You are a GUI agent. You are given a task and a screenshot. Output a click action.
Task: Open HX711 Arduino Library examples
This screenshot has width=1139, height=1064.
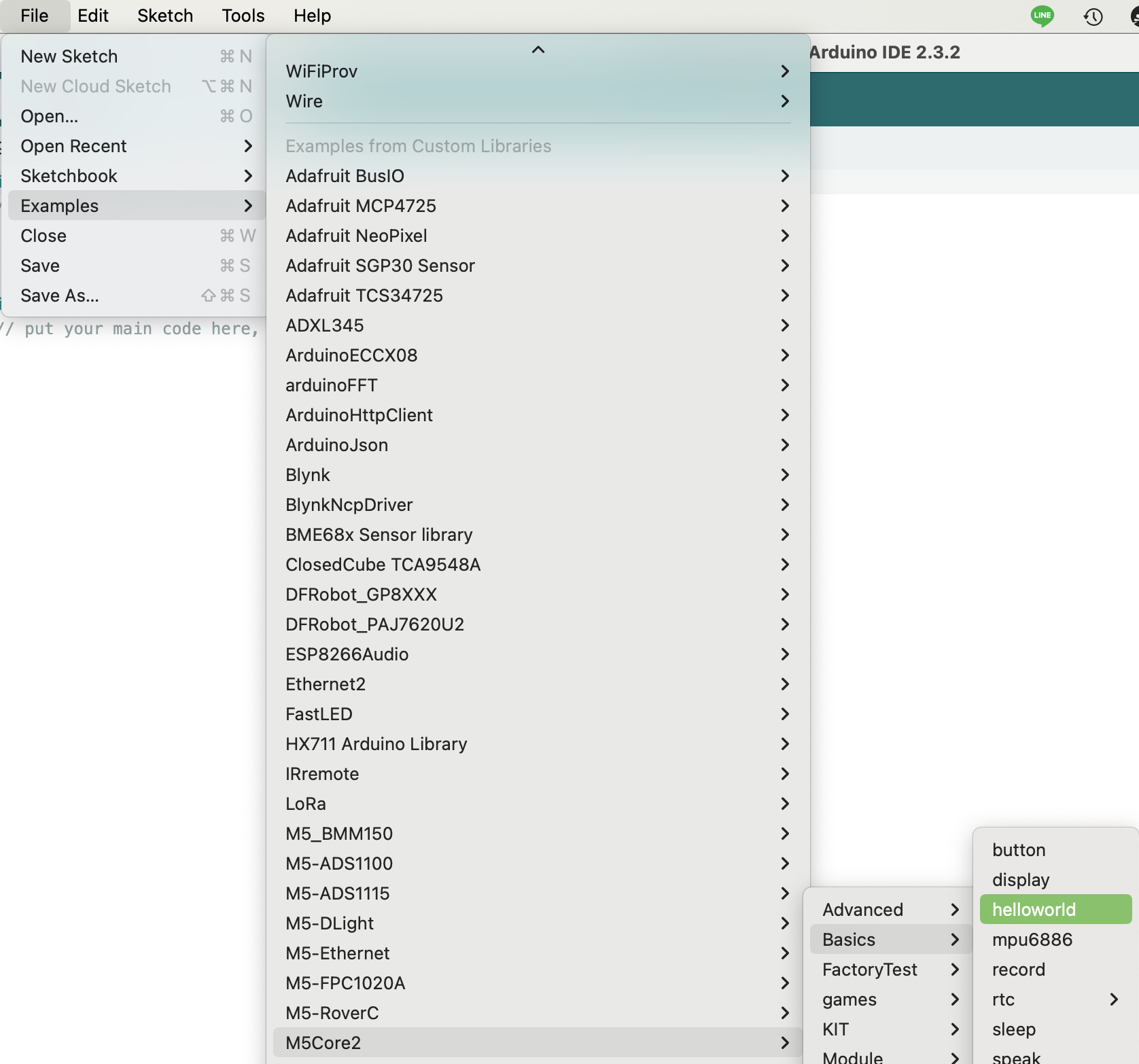tap(538, 744)
